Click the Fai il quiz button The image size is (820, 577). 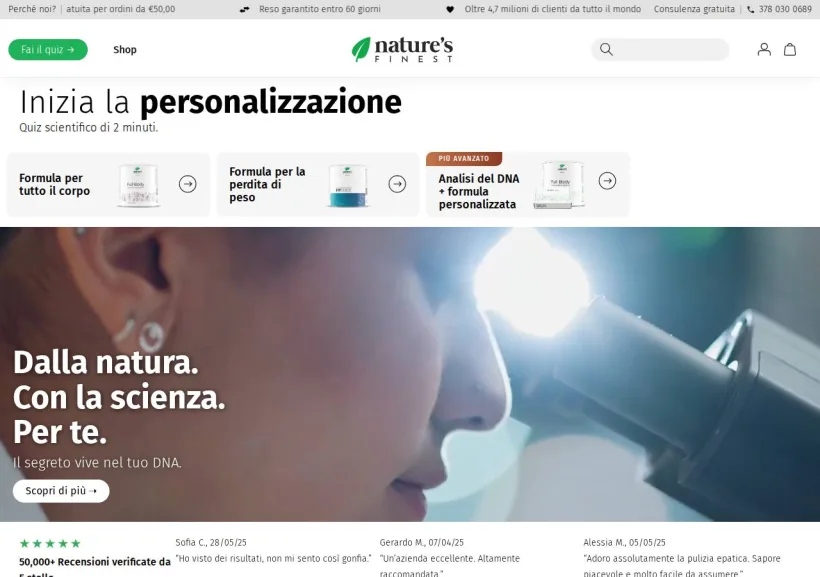tap(48, 50)
